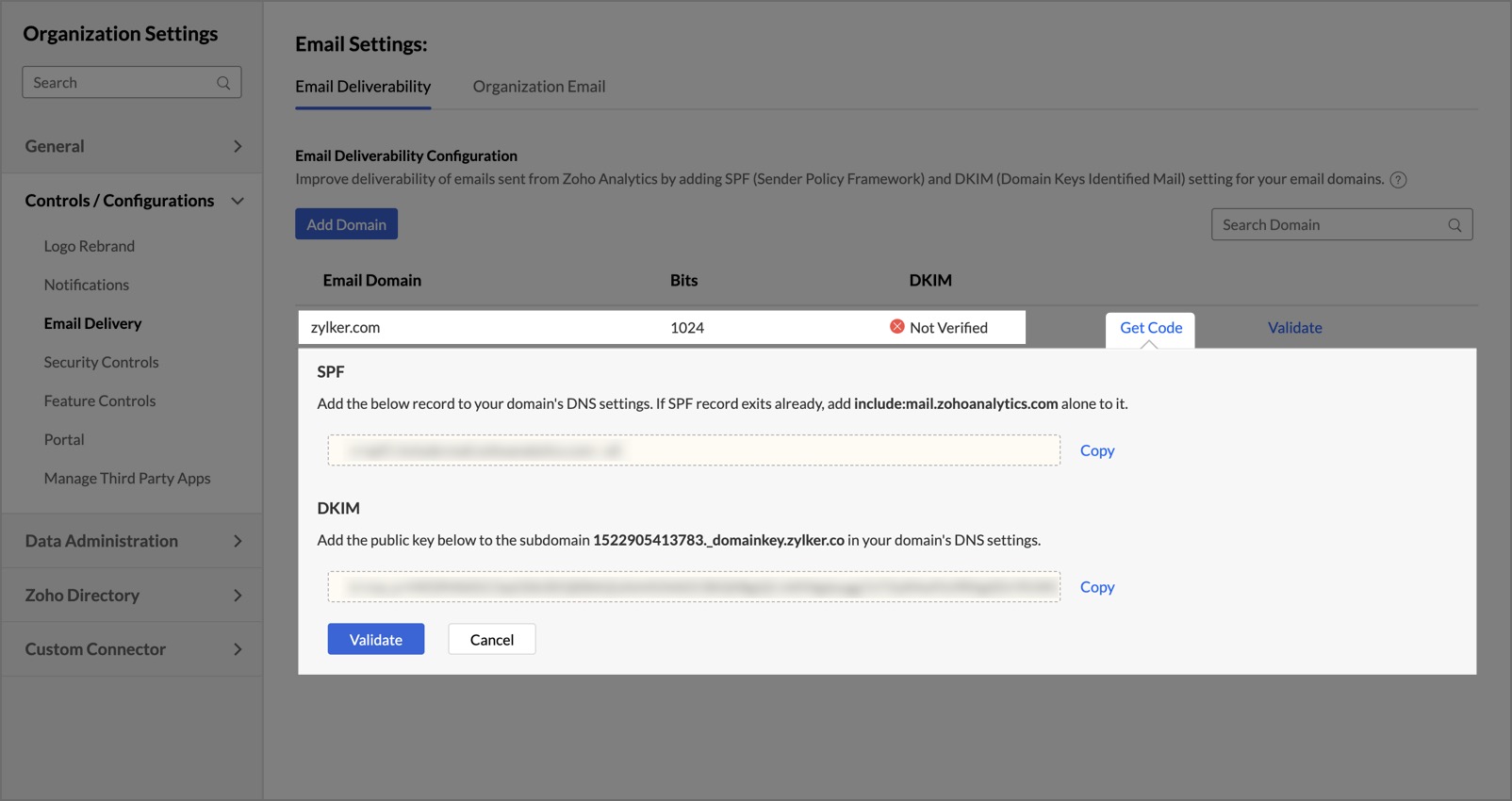Open Security Controls settings
Screen dimensions: 1512x801
coord(101,362)
